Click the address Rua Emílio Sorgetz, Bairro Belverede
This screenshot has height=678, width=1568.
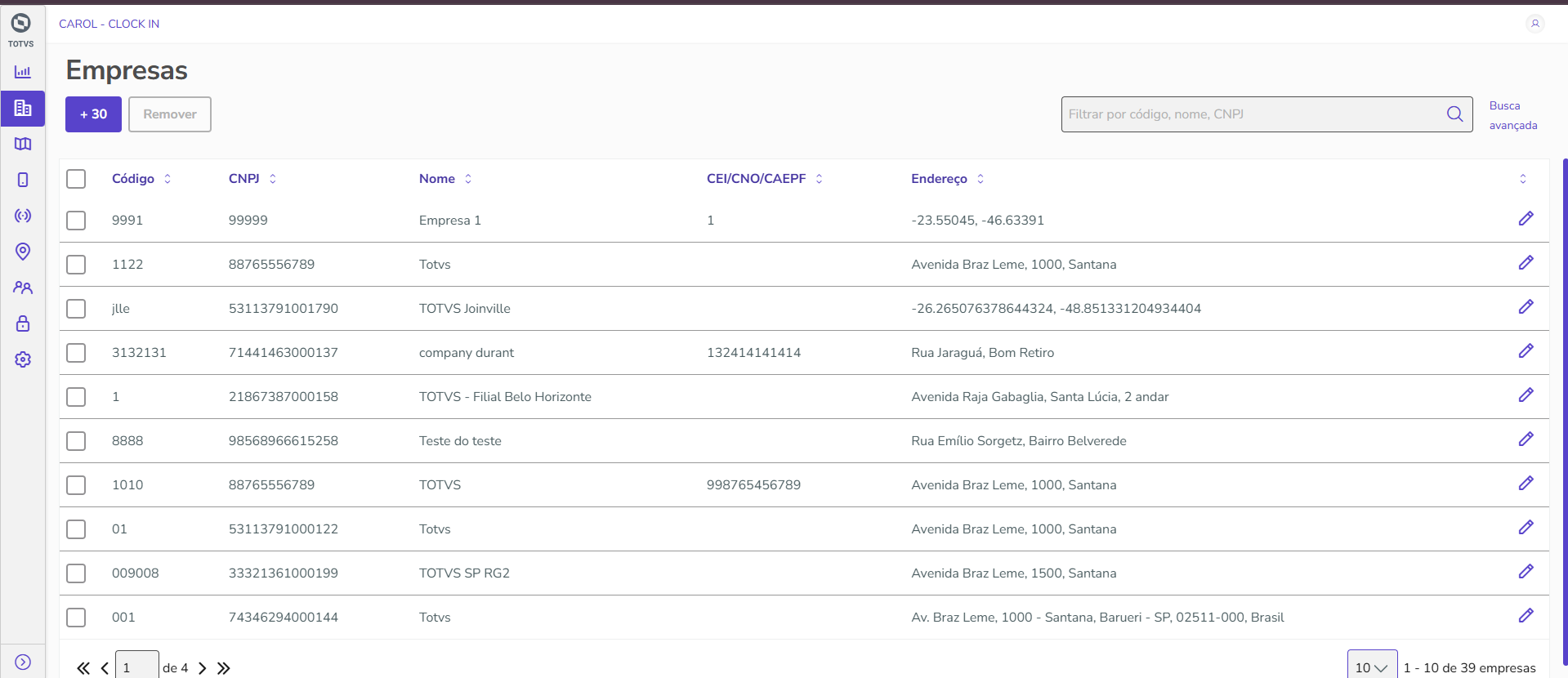(x=1019, y=441)
